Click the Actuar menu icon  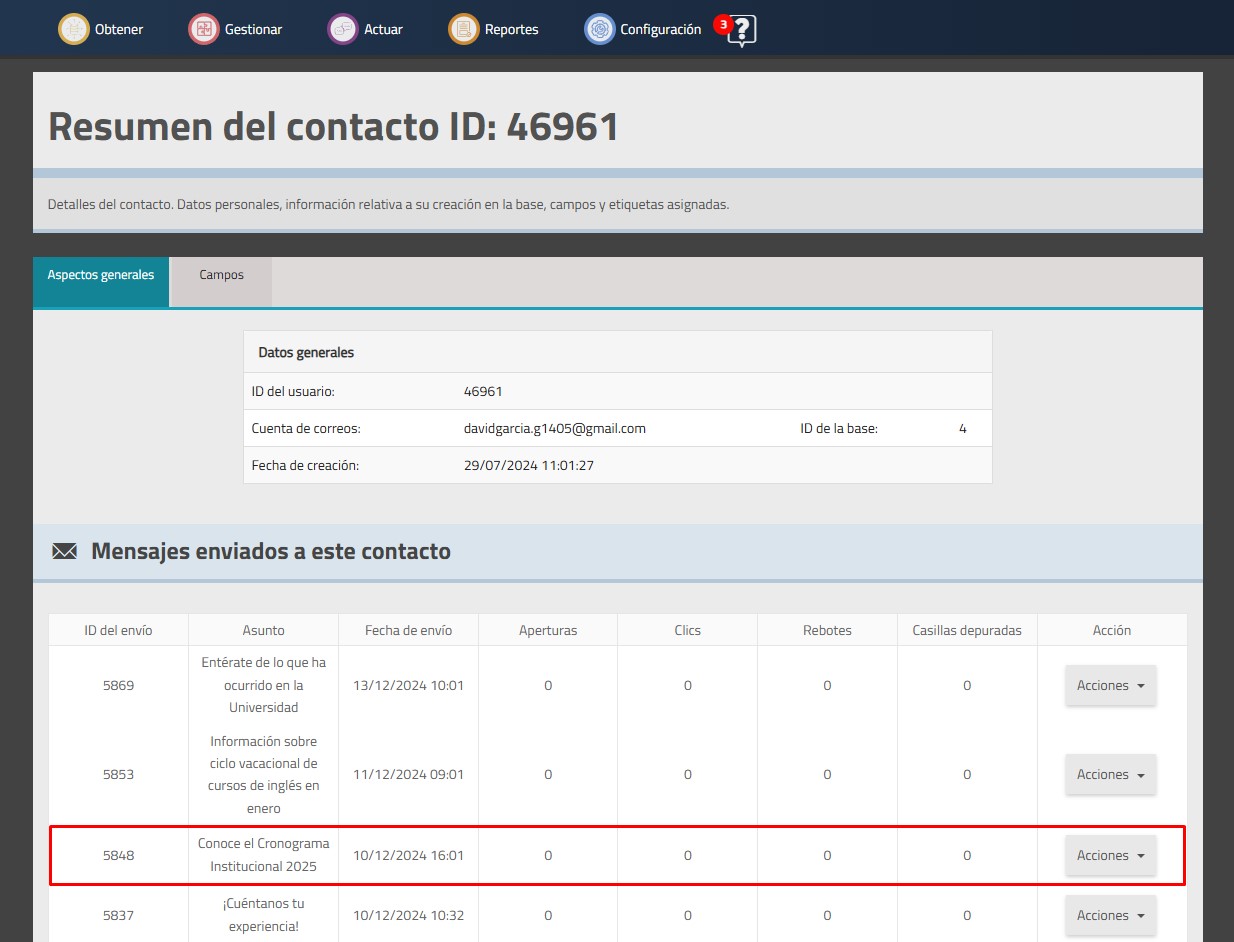pyautogui.click(x=343, y=29)
